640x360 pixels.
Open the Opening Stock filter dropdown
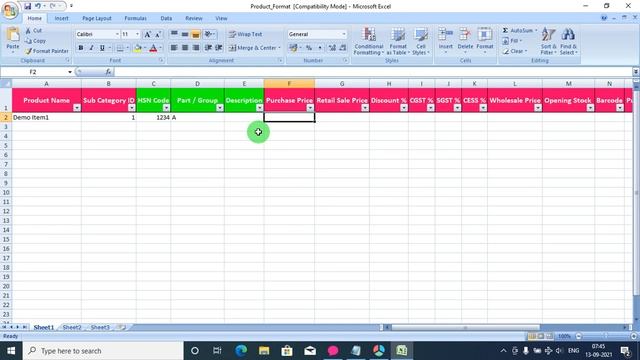point(590,108)
